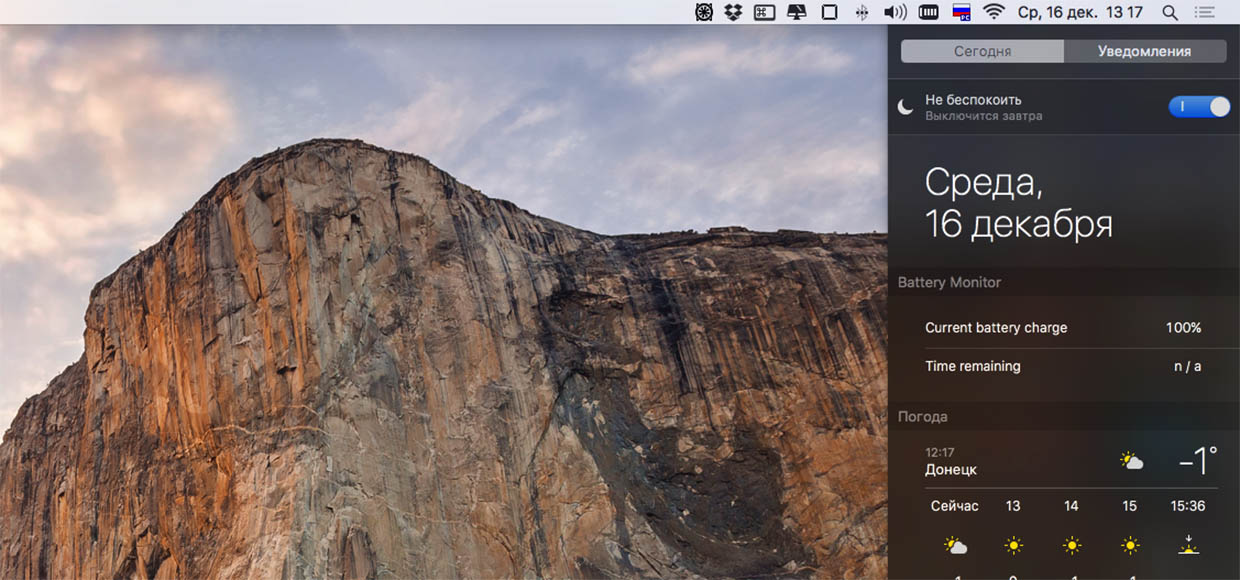Click the command-key shortcut menu bar icon
The image size is (1240, 580).
(x=765, y=12)
